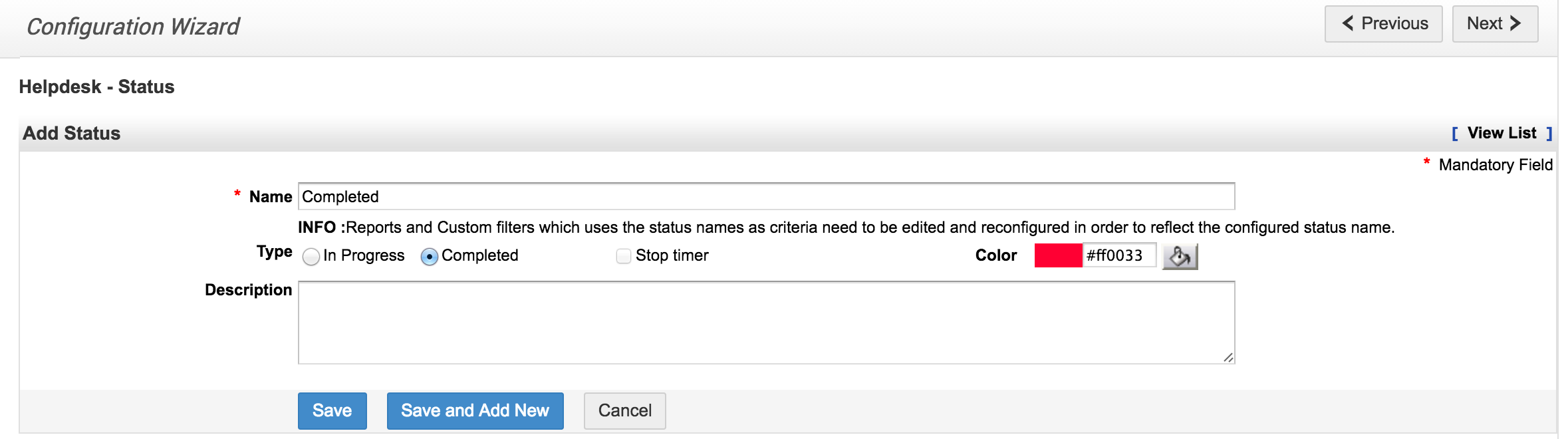Cancel the status creation
Screen dimensions: 1568x439
624,410
